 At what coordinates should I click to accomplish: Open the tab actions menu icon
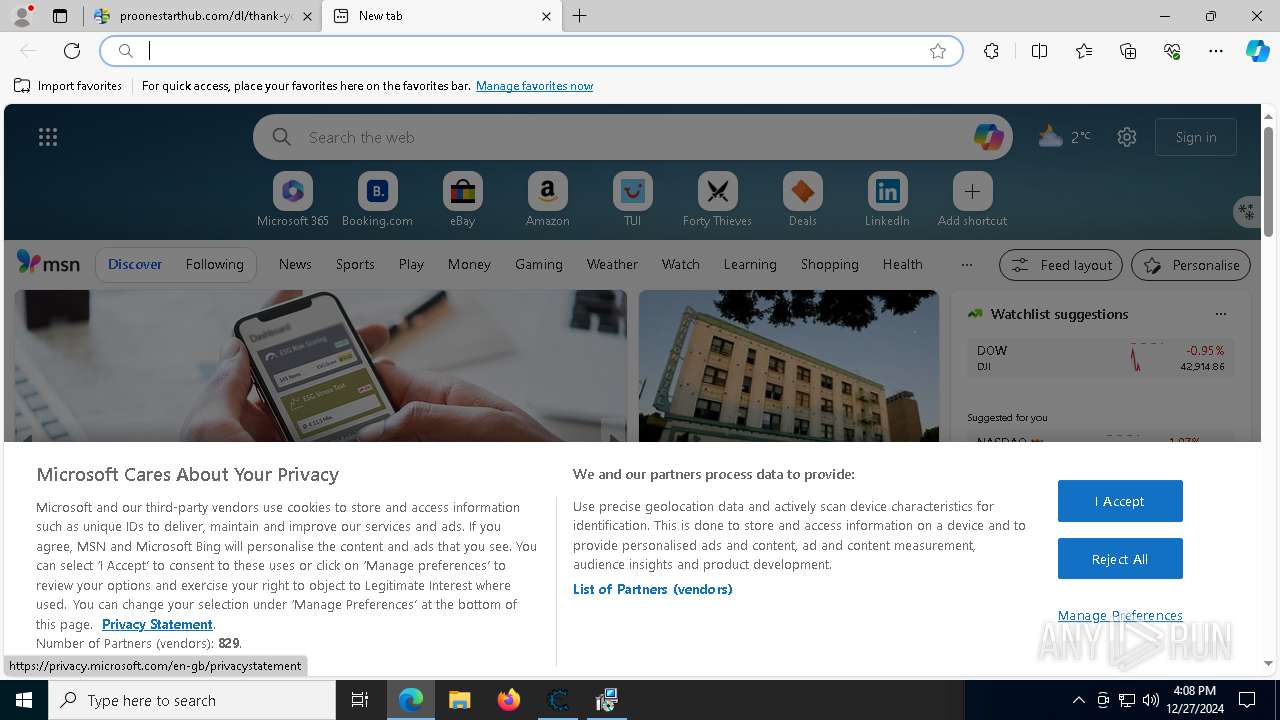(x=60, y=16)
